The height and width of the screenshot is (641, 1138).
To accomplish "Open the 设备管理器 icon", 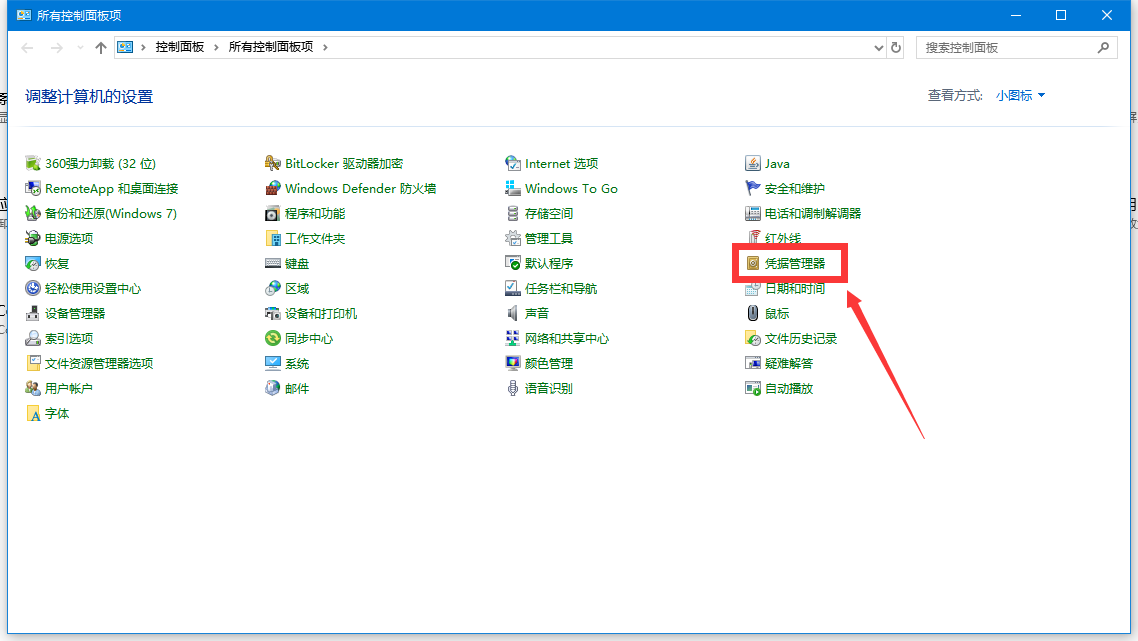I will click(33, 314).
